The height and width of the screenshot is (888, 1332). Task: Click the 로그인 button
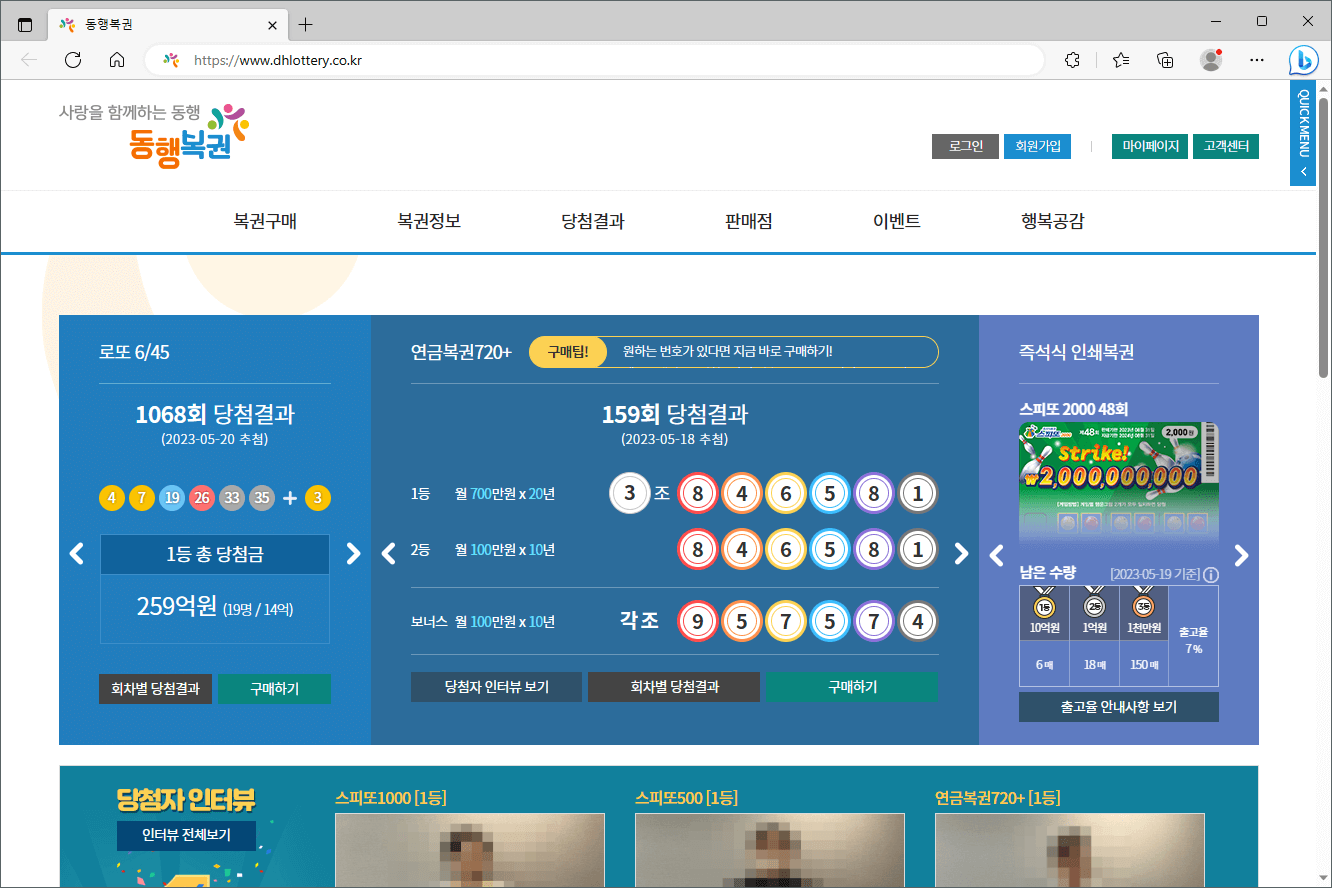coord(966,146)
